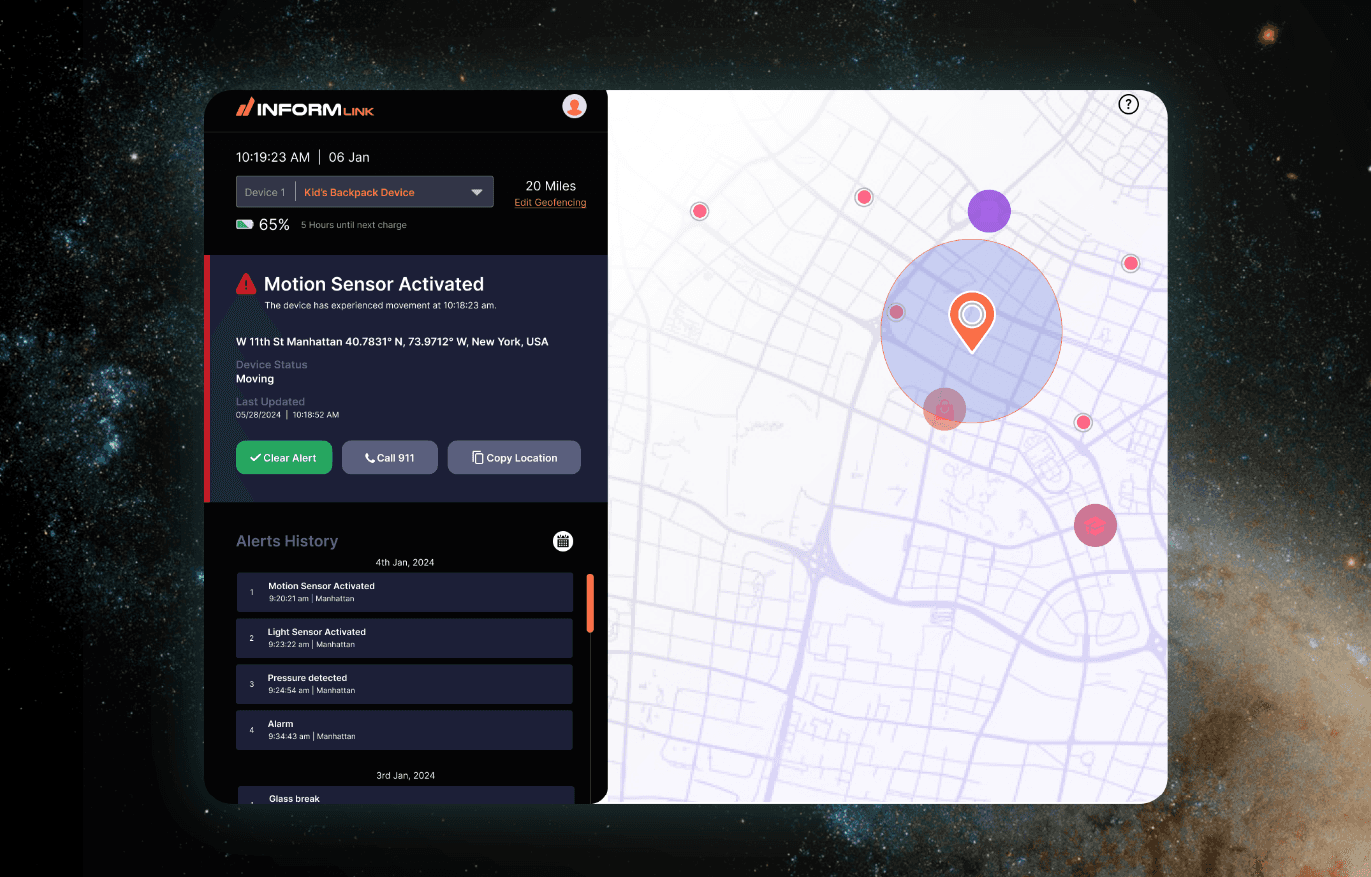Screen dimensions: 1371x877
Task: Click the 05/28/2024 last updated date
Action: click(x=258, y=414)
